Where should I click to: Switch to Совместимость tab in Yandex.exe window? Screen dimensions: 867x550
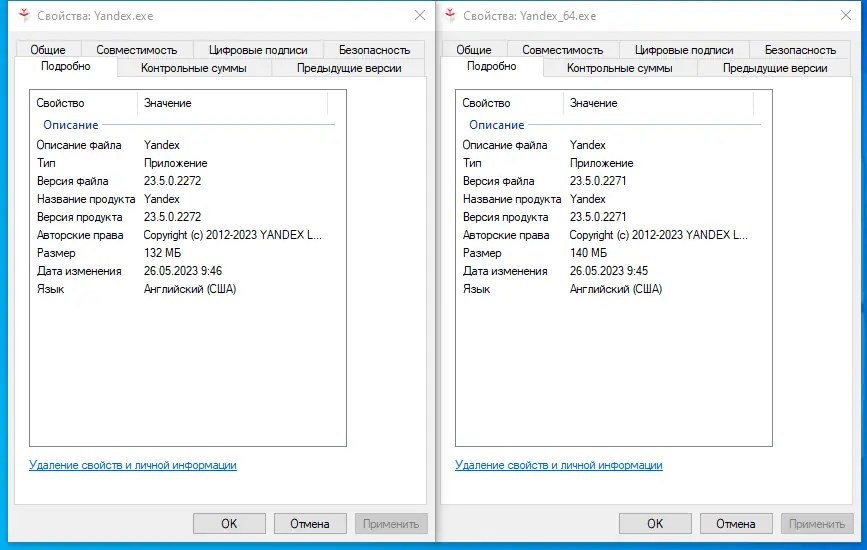(x=137, y=50)
